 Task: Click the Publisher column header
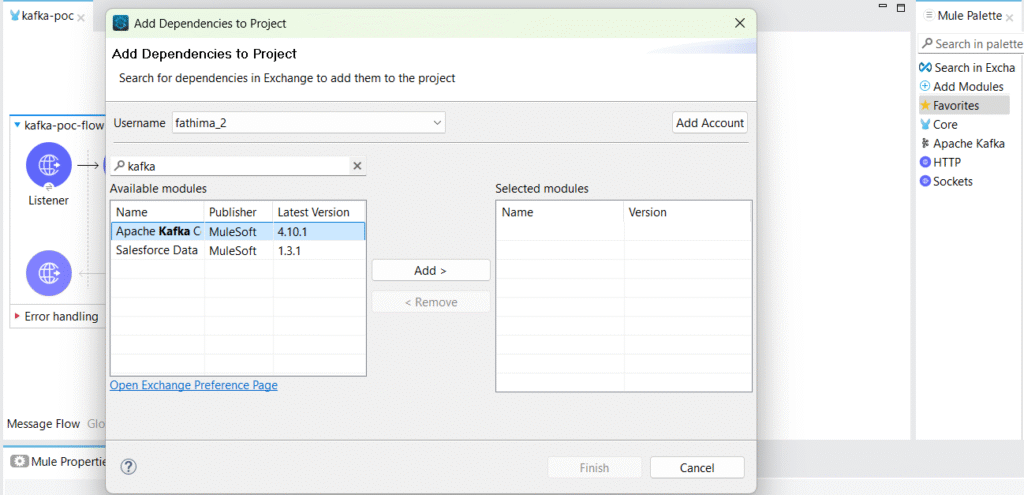[239, 212]
